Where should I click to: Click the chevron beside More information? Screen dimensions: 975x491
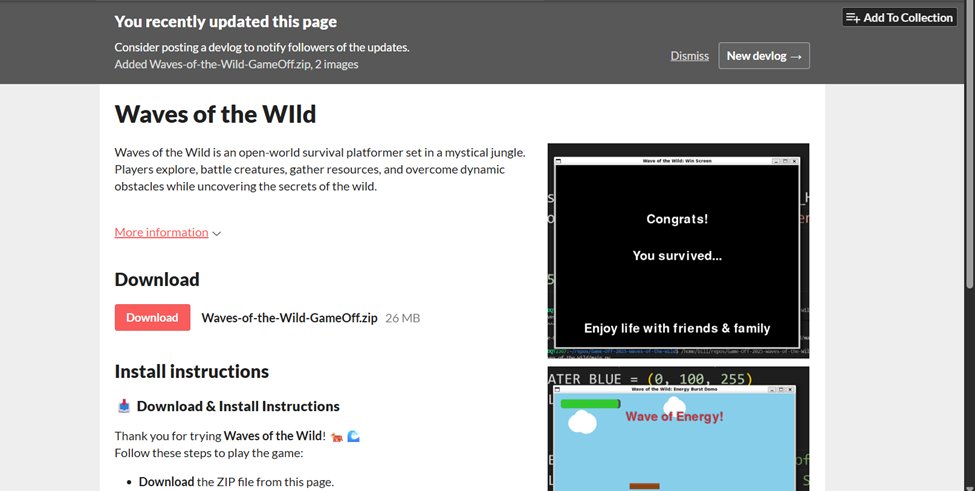[216, 234]
